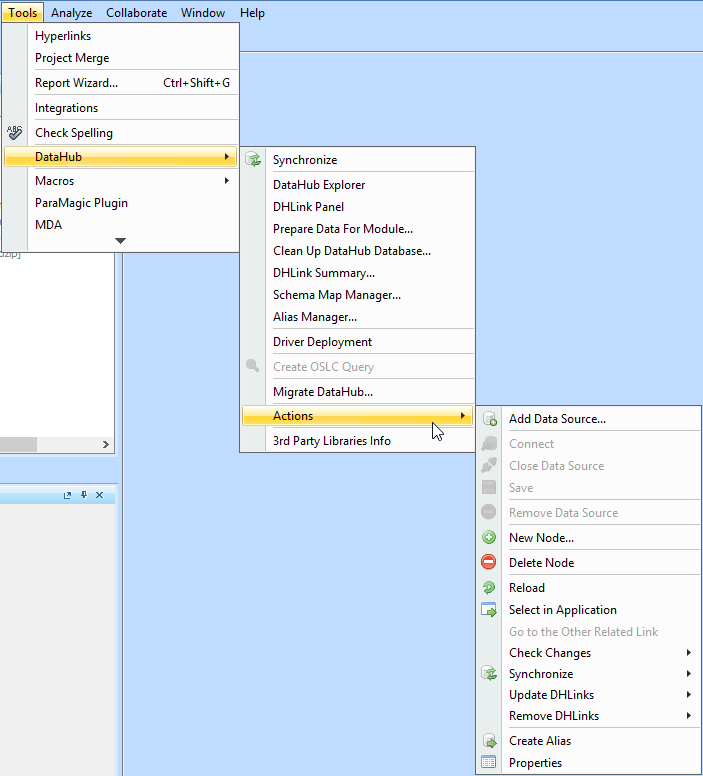Viewport: 703px width, 776px height.
Task: Open the Analyze menu
Action: 71,13
